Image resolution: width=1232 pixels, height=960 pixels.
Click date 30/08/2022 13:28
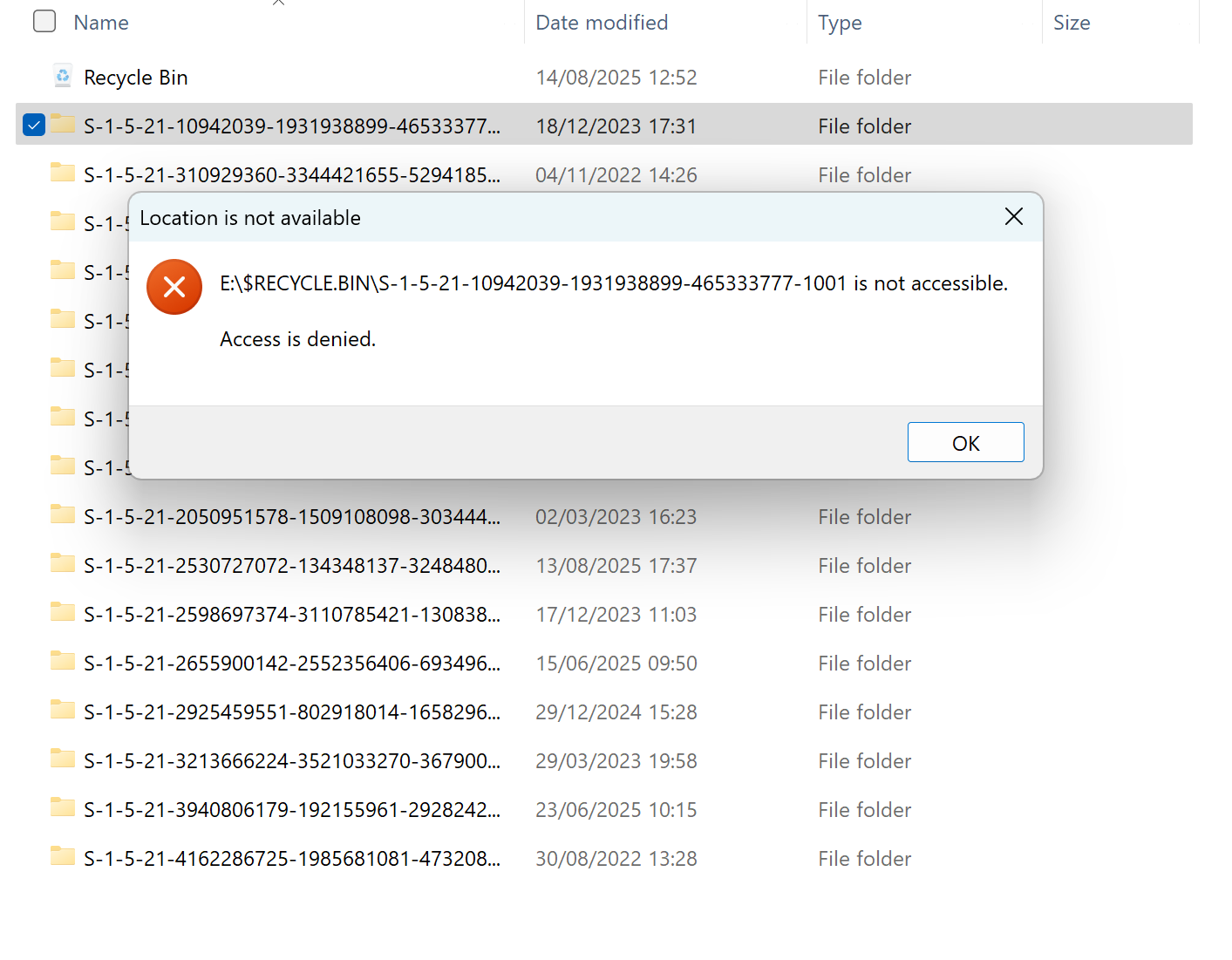616,859
